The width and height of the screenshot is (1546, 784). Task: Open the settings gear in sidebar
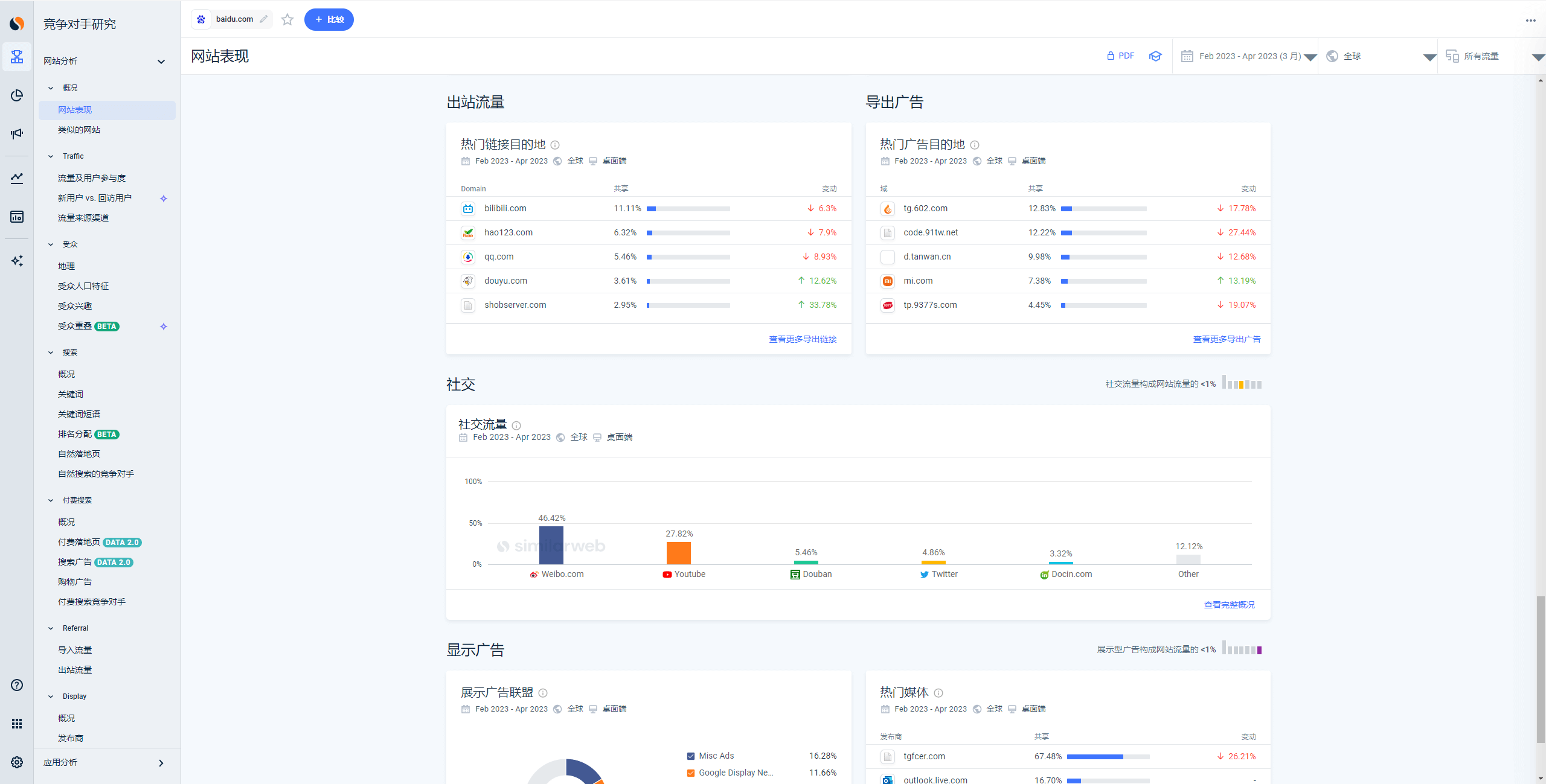[x=17, y=762]
